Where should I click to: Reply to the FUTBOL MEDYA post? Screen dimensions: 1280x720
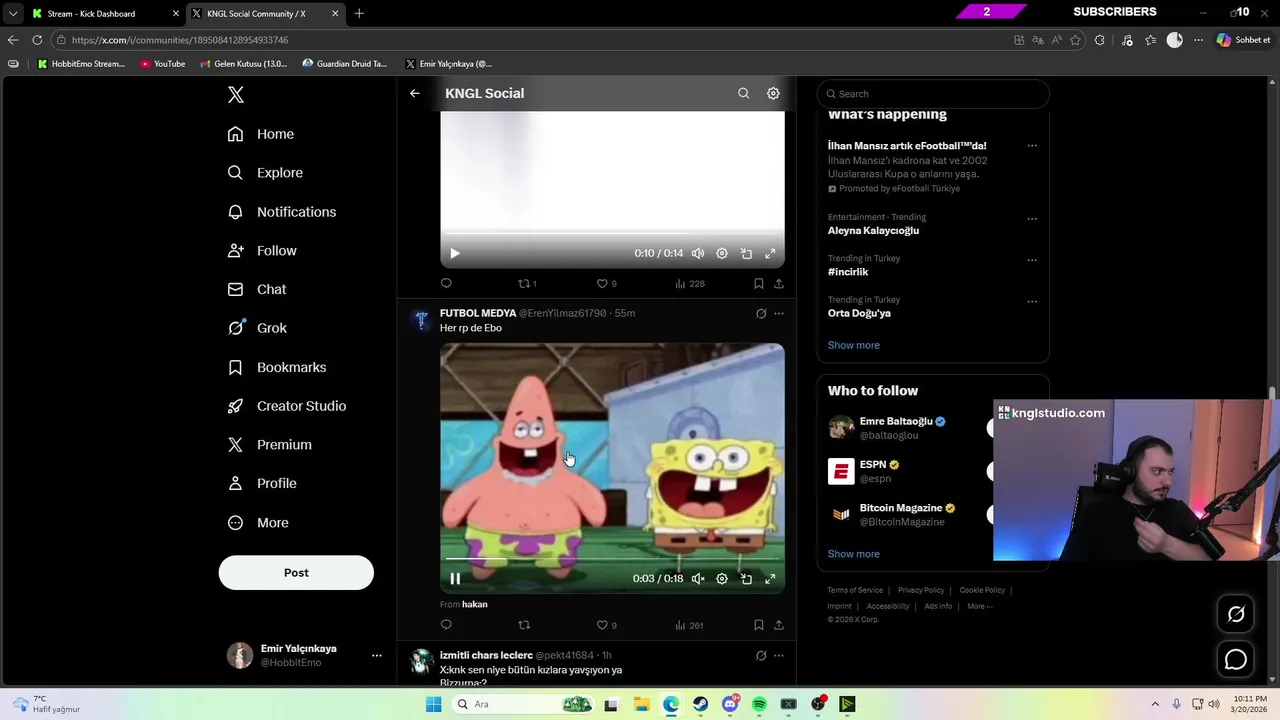[x=446, y=626]
